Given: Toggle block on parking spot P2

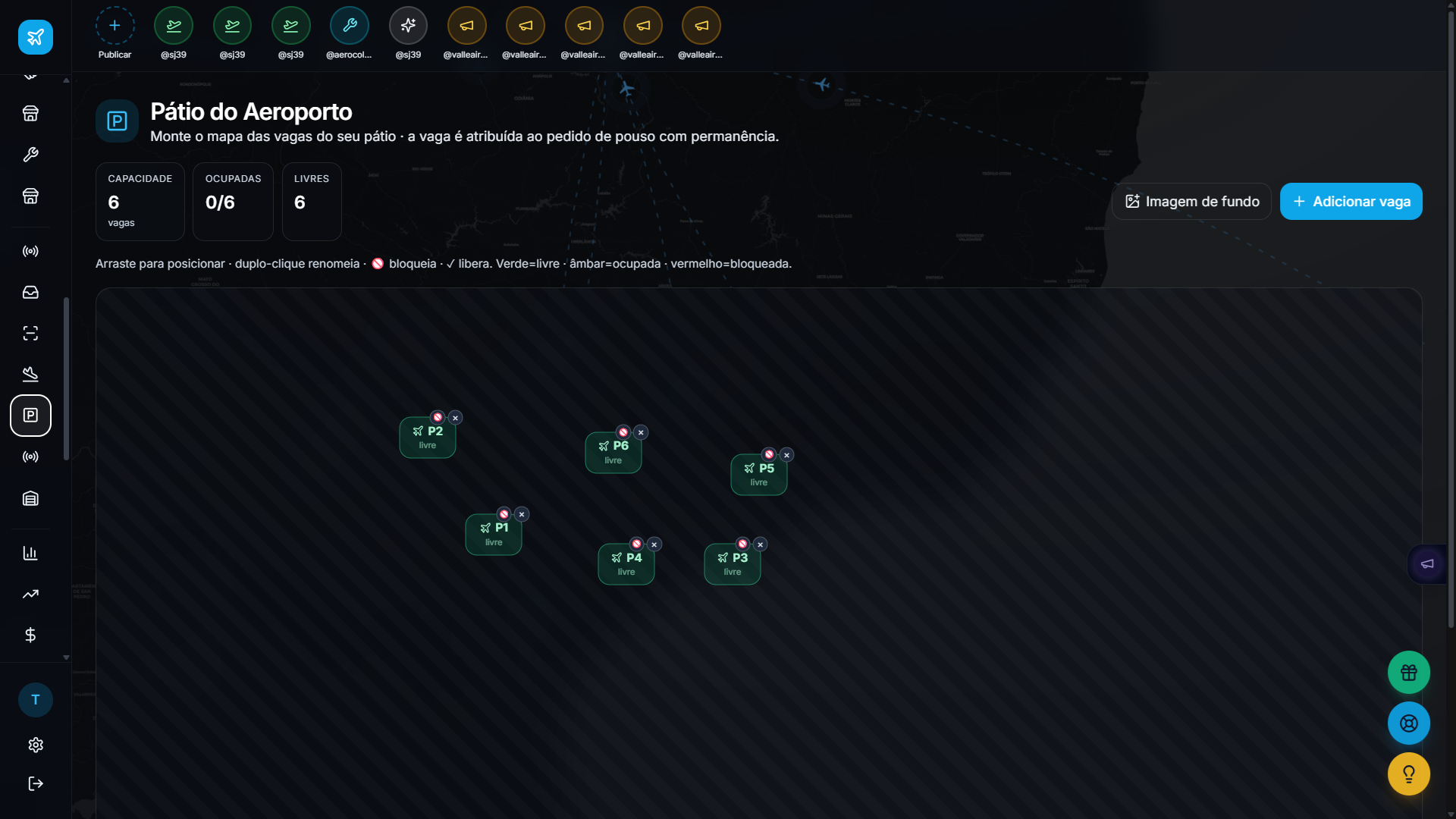Looking at the screenshot, I should pyautogui.click(x=438, y=417).
